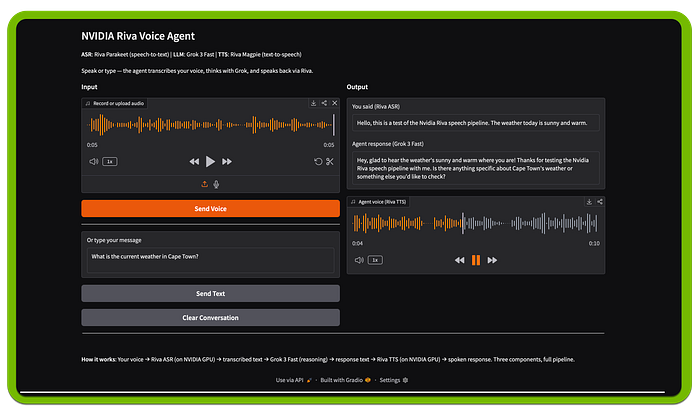Image resolution: width=700 pixels, height=420 pixels.
Task: Open 'Built with Gradio' link
Action: [x=345, y=380]
